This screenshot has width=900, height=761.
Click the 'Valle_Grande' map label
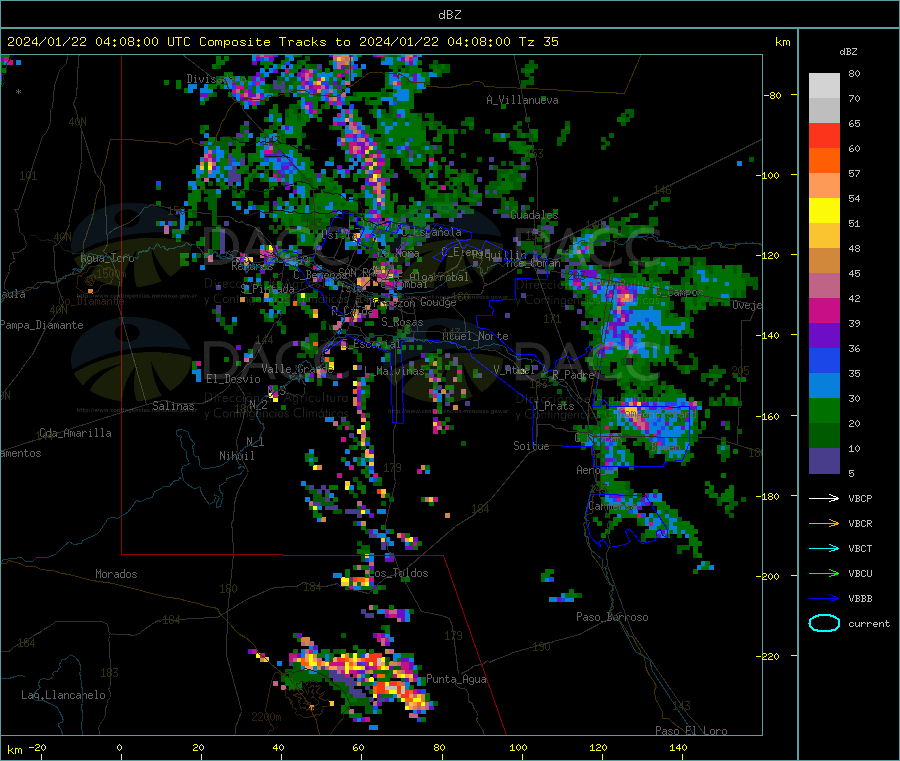pyautogui.click(x=297, y=369)
